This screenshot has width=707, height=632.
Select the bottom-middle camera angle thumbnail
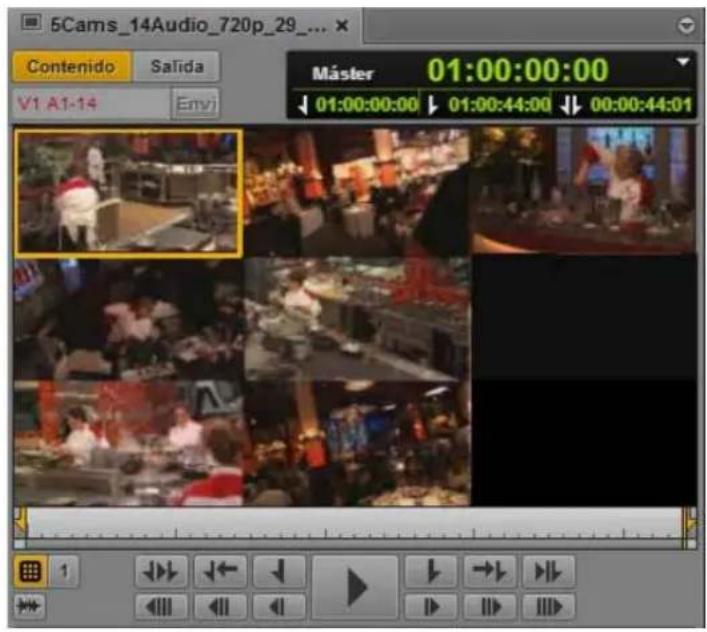(358, 444)
